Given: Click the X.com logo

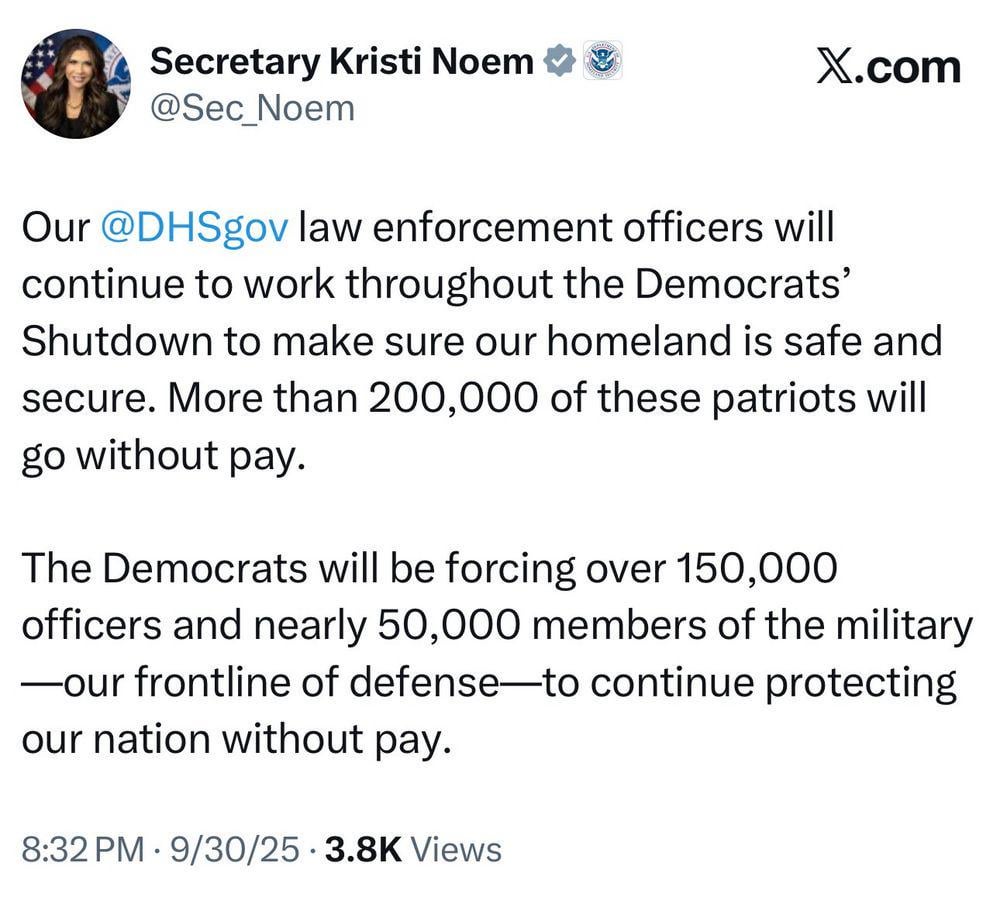Looking at the screenshot, I should [888, 67].
